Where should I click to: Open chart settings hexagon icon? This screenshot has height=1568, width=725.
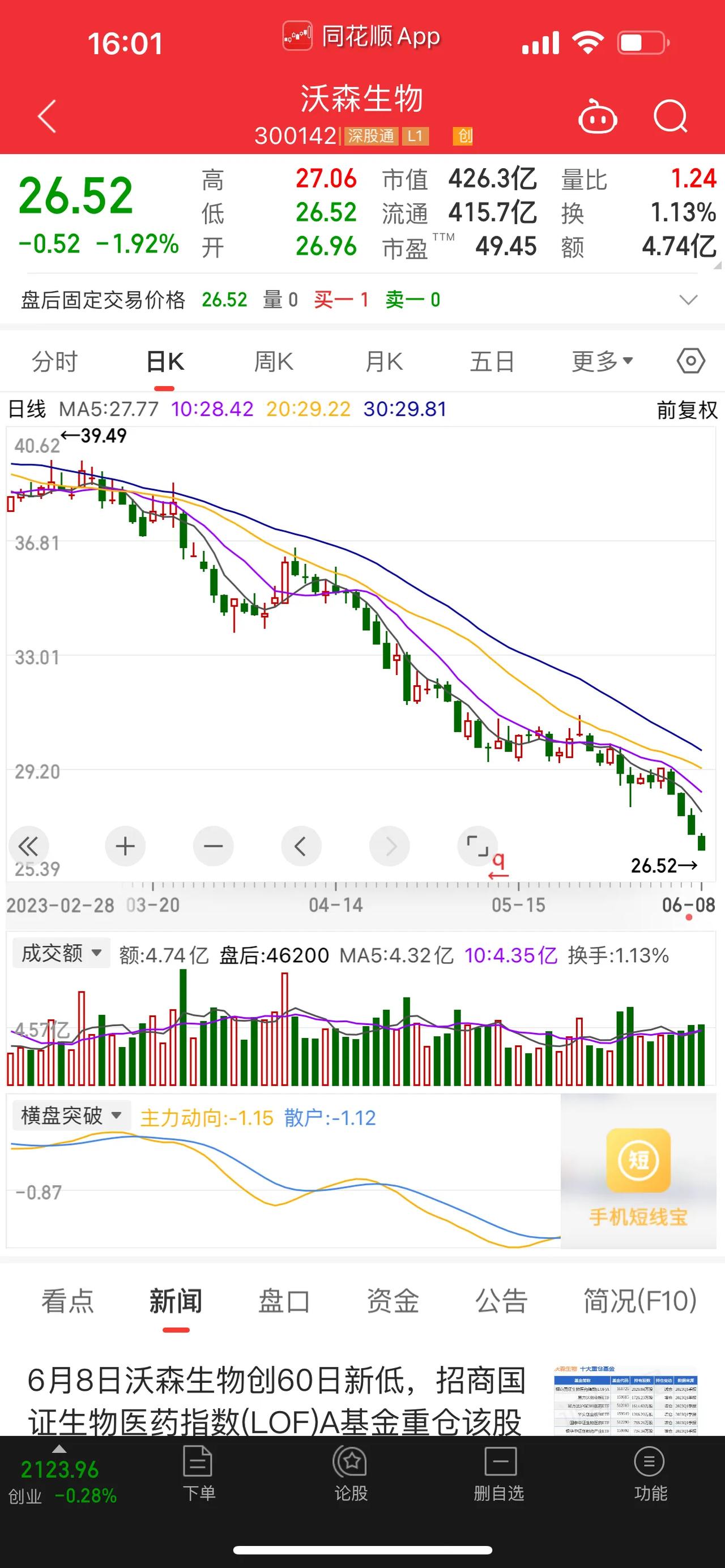click(x=691, y=361)
